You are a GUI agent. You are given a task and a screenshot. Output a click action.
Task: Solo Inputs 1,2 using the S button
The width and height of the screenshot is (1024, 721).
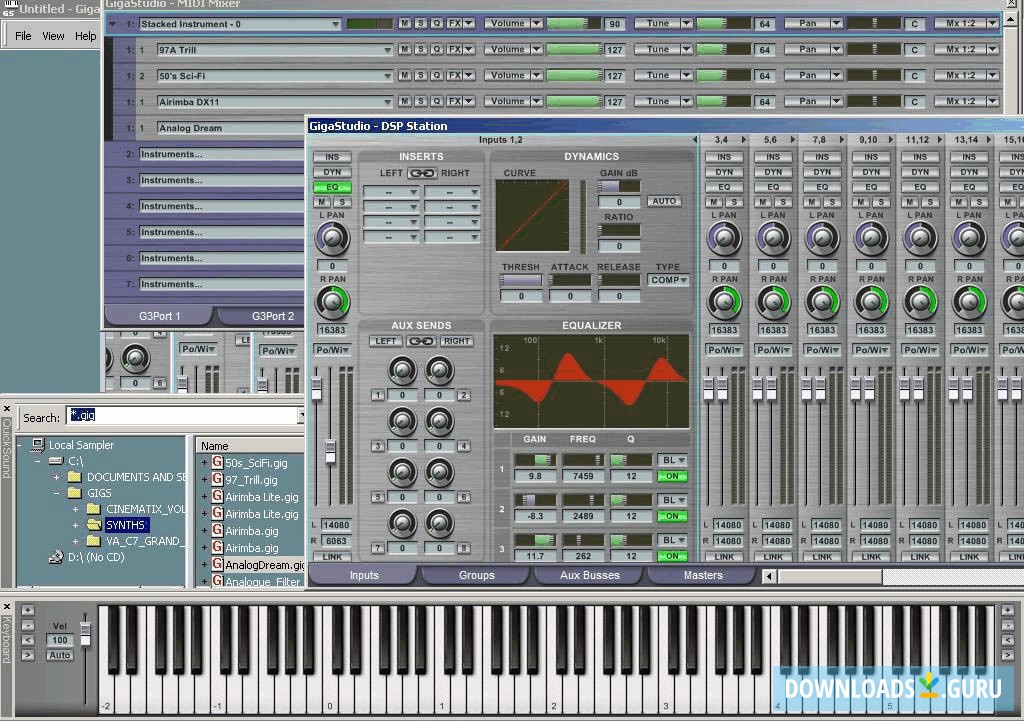pos(341,200)
